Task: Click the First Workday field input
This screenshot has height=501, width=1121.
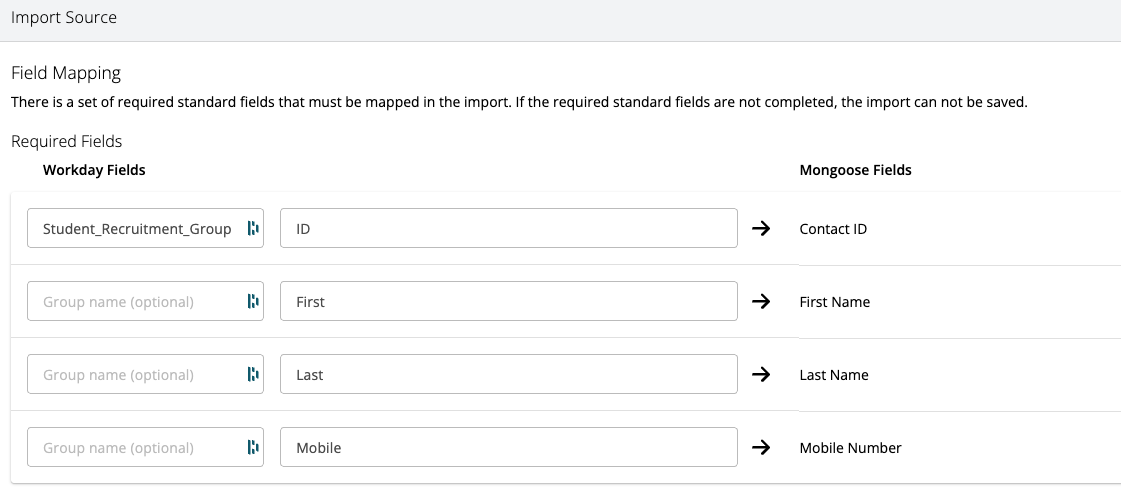Action: coord(509,302)
